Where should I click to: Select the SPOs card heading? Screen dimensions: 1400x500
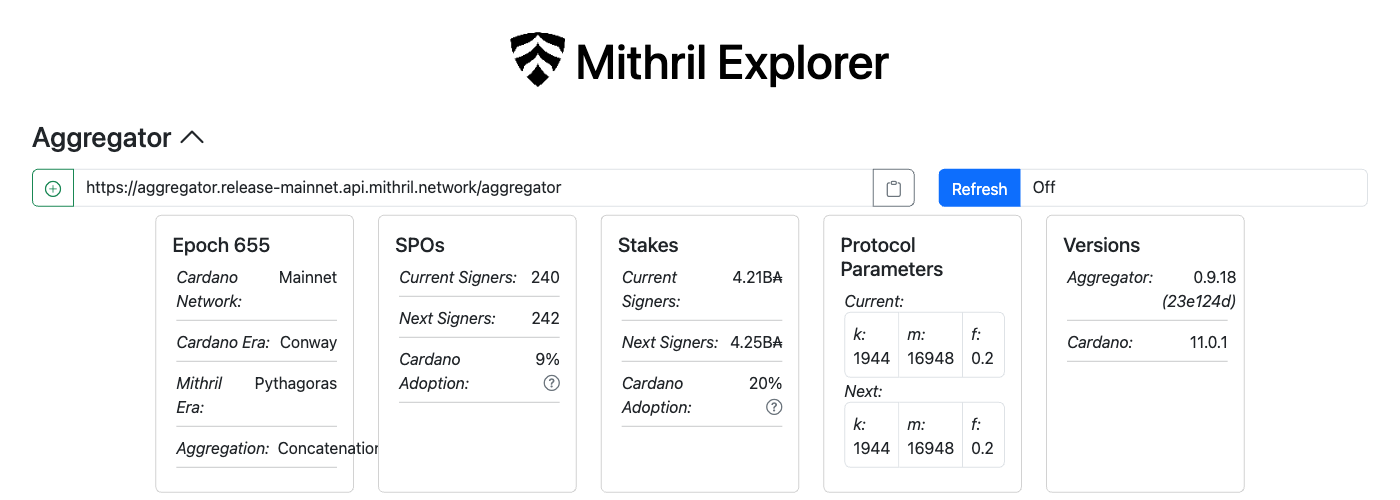point(420,245)
